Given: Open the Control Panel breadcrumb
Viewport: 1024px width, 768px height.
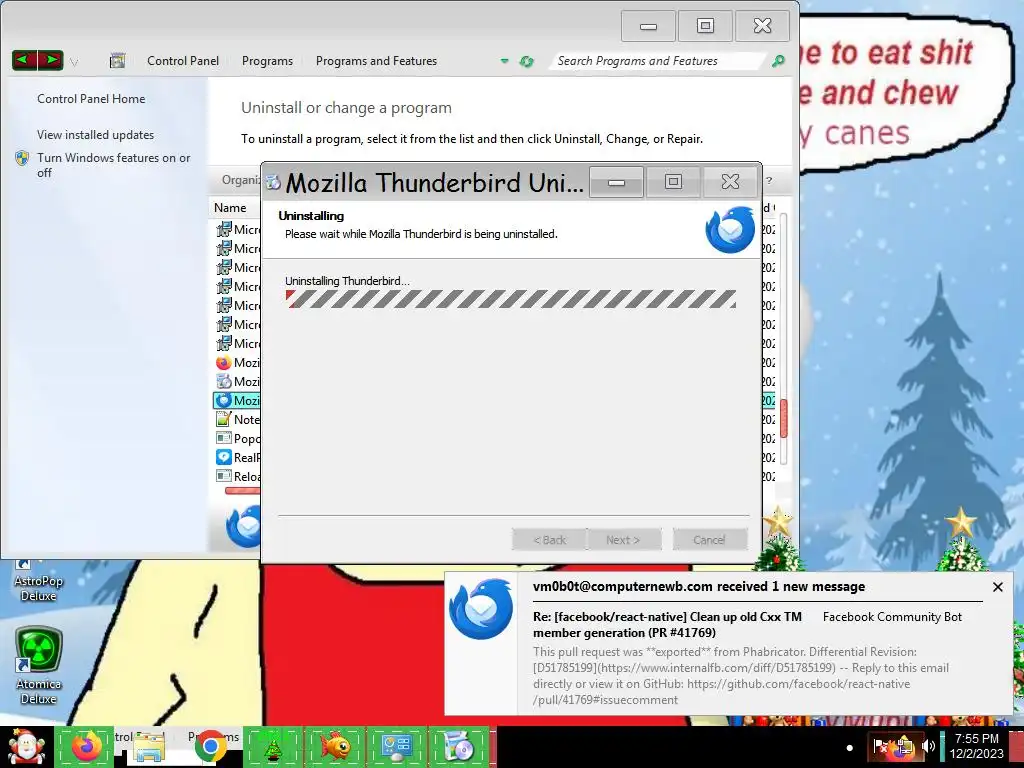Looking at the screenshot, I should (183, 61).
